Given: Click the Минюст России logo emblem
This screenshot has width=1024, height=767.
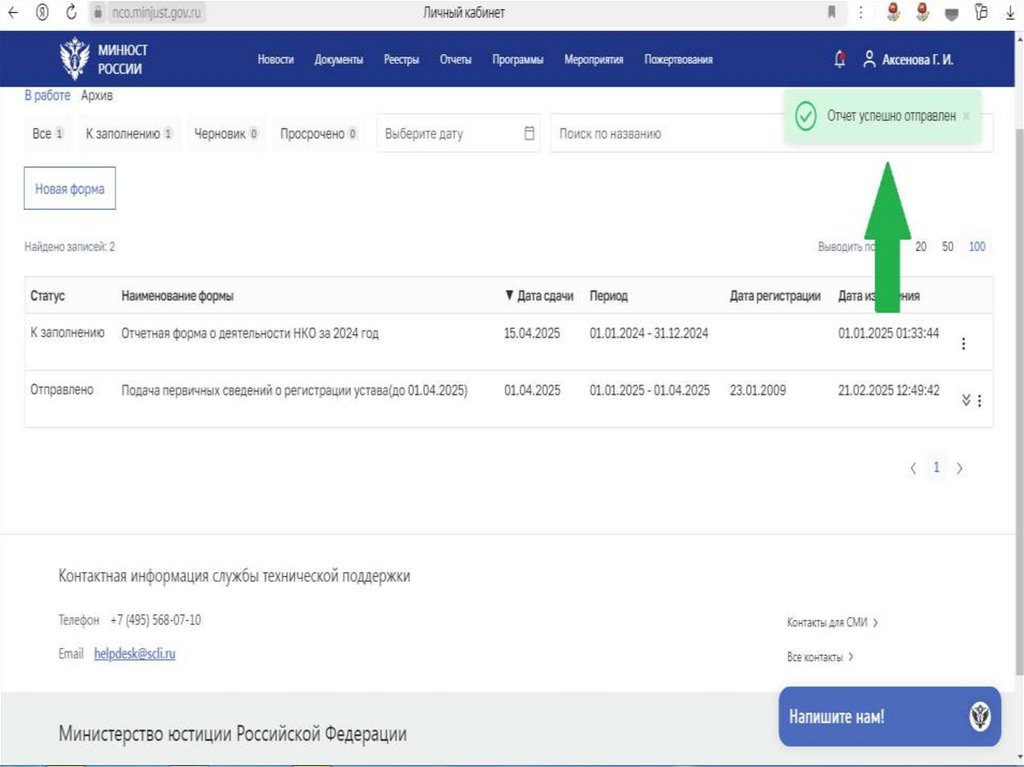Looking at the screenshot, I should [x=73, y=59].
